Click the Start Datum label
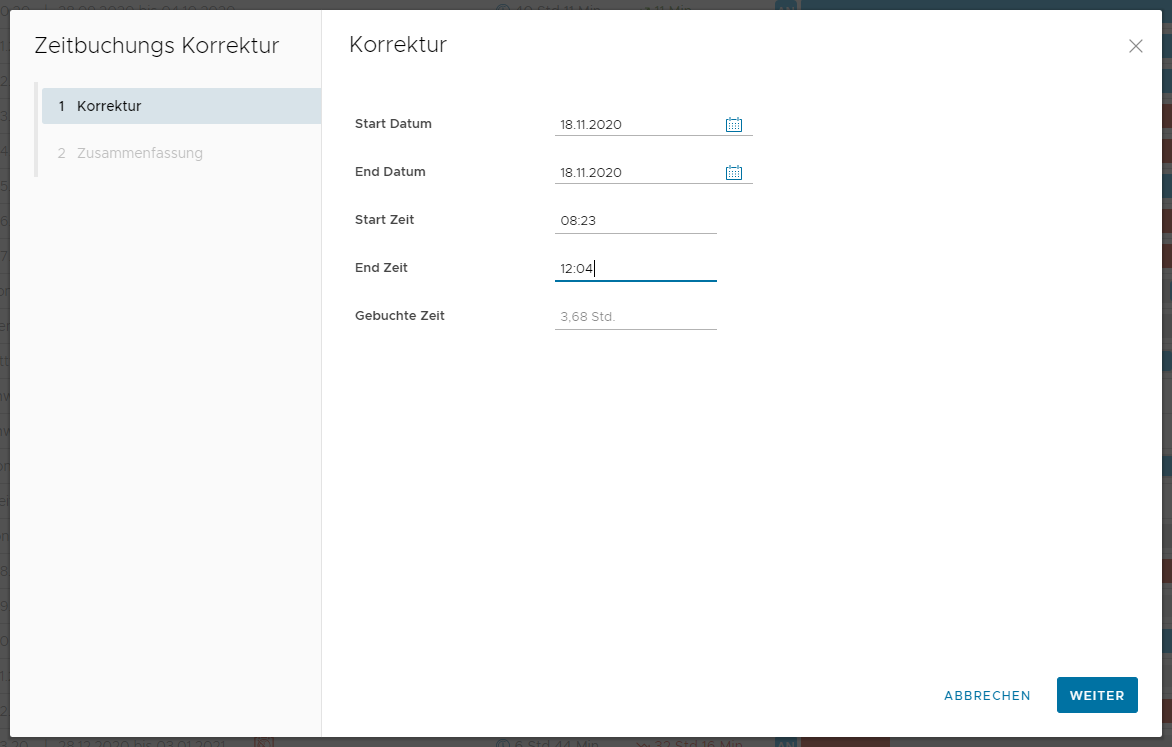 point(393,124)
